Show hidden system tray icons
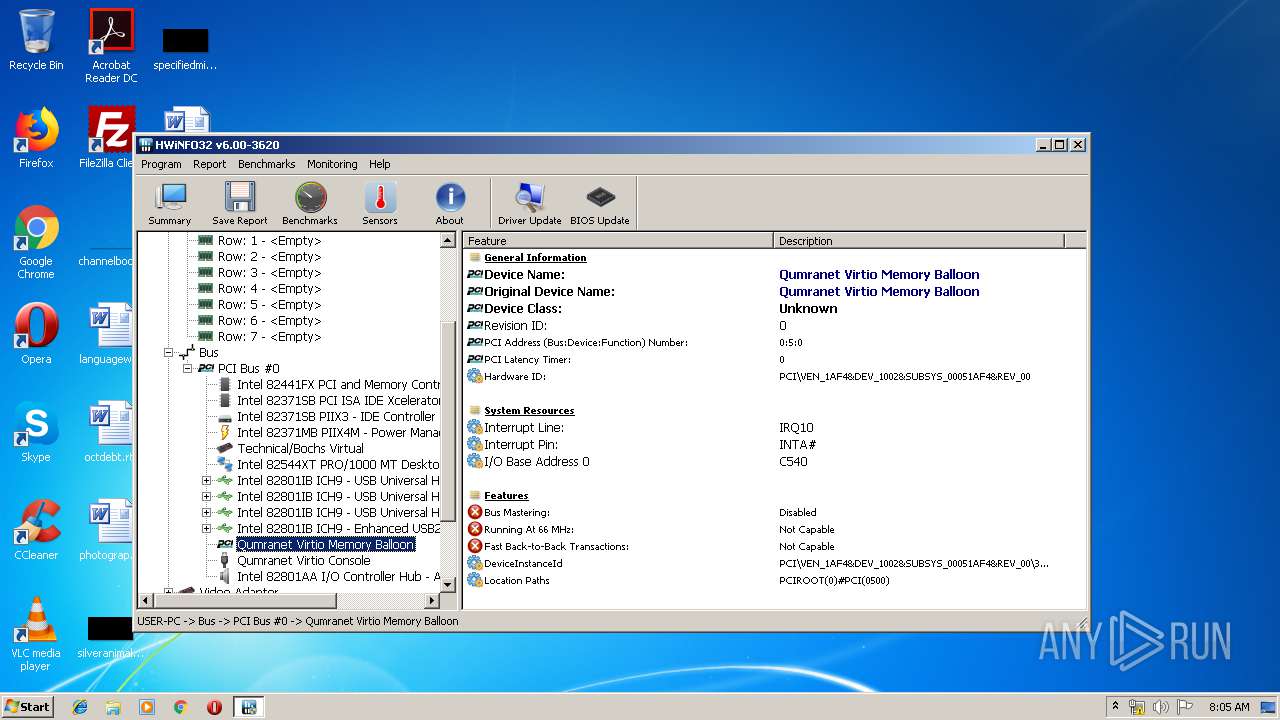The image size is (1280, 720). [x=1116, y=706]
